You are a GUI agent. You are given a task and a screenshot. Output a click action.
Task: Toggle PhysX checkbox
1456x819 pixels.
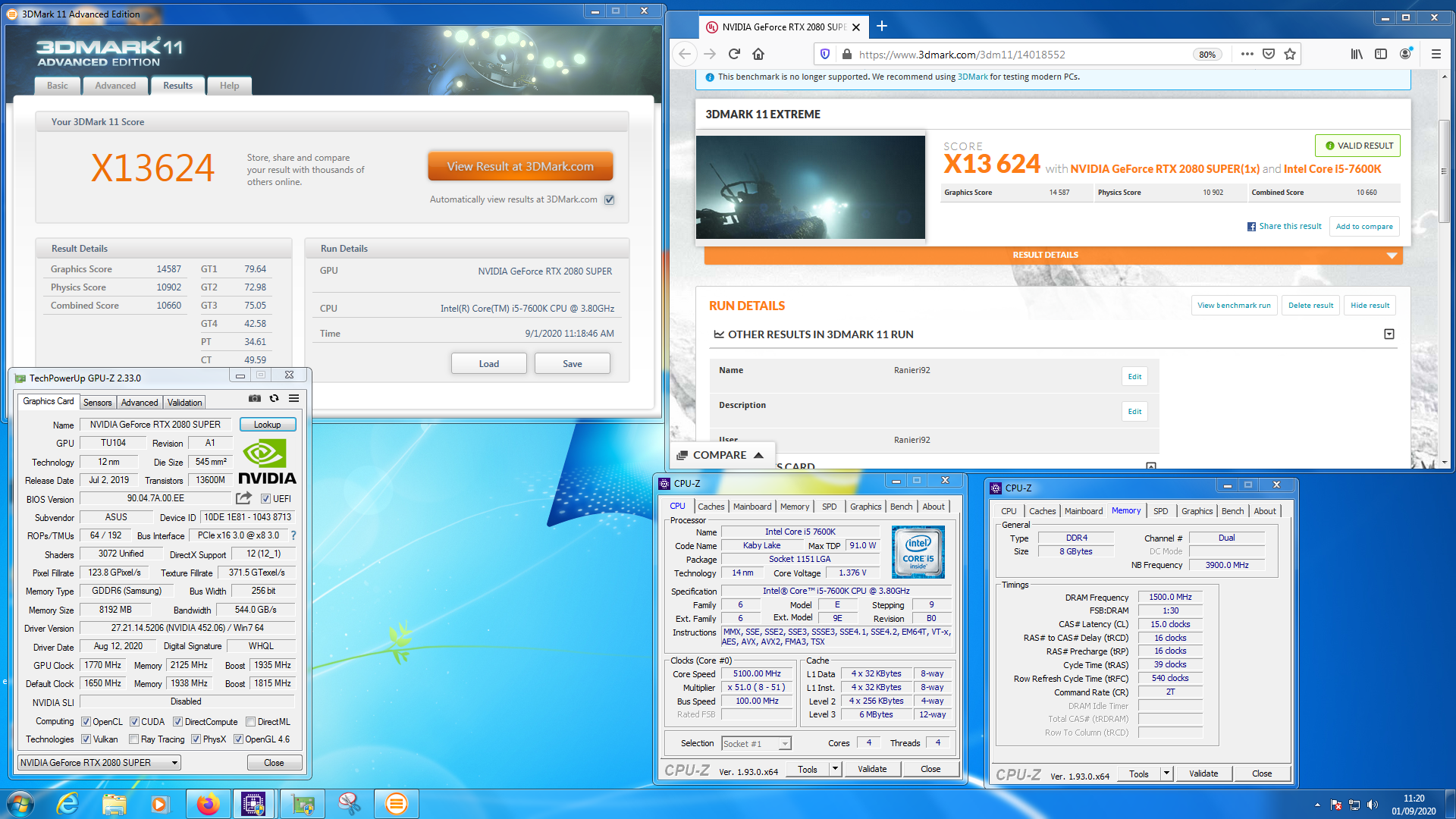pos(196,739)
